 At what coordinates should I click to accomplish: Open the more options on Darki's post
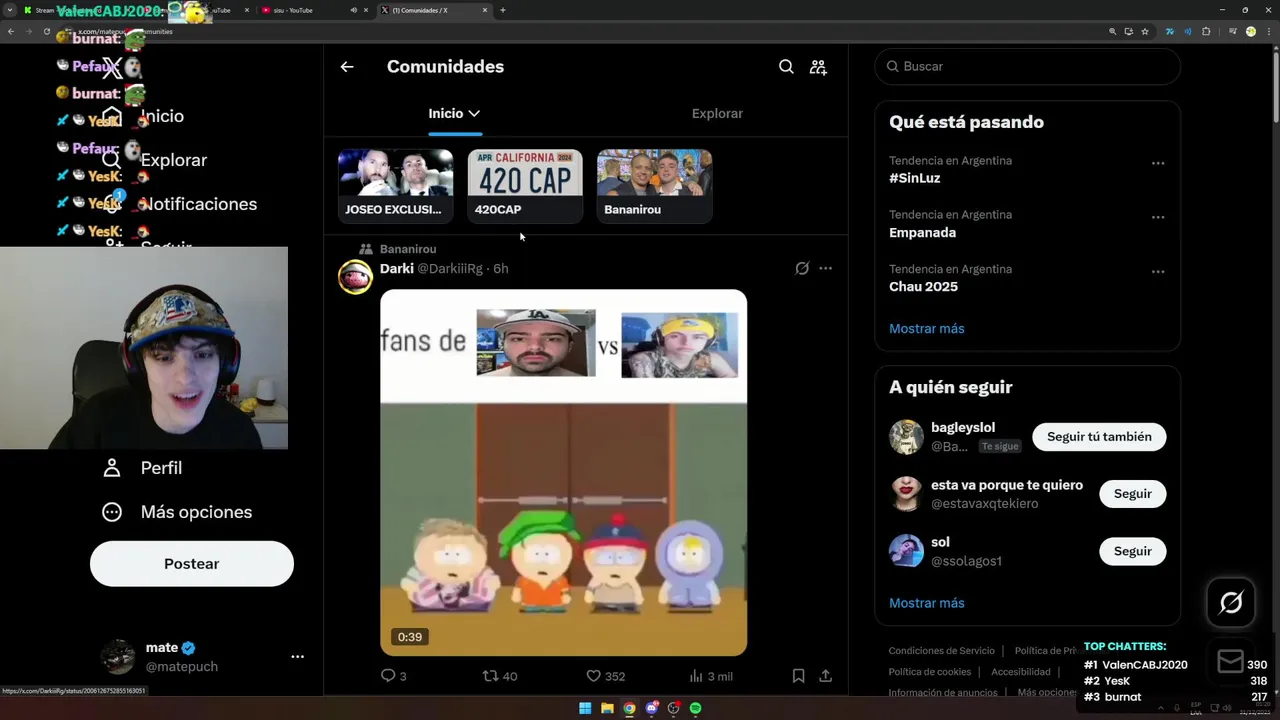(825, 268)
